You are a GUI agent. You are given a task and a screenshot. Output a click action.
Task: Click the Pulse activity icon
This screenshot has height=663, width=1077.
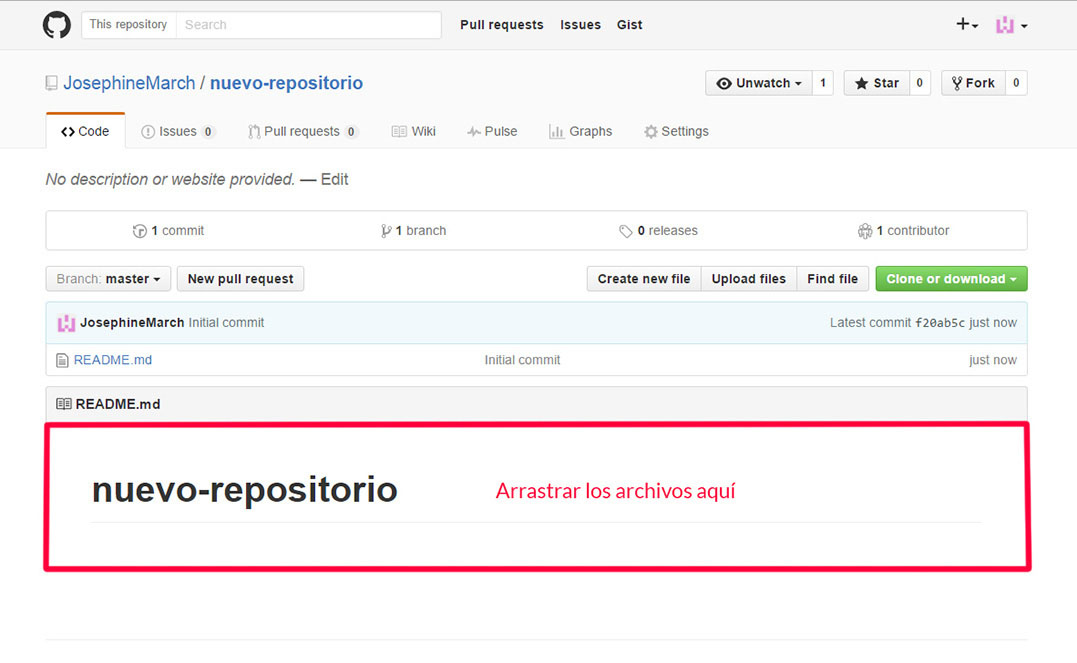[471, 130]
